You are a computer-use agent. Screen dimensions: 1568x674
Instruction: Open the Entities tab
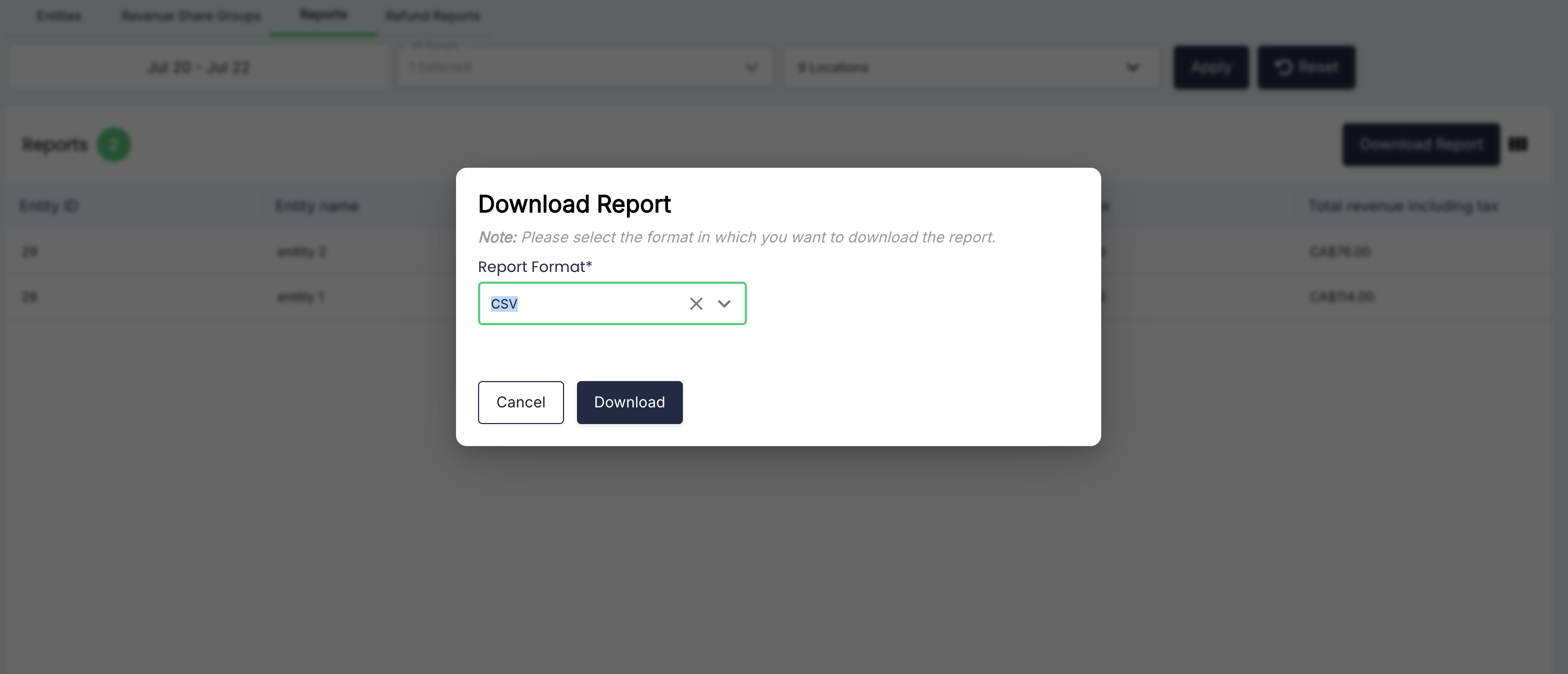(59, 16)
